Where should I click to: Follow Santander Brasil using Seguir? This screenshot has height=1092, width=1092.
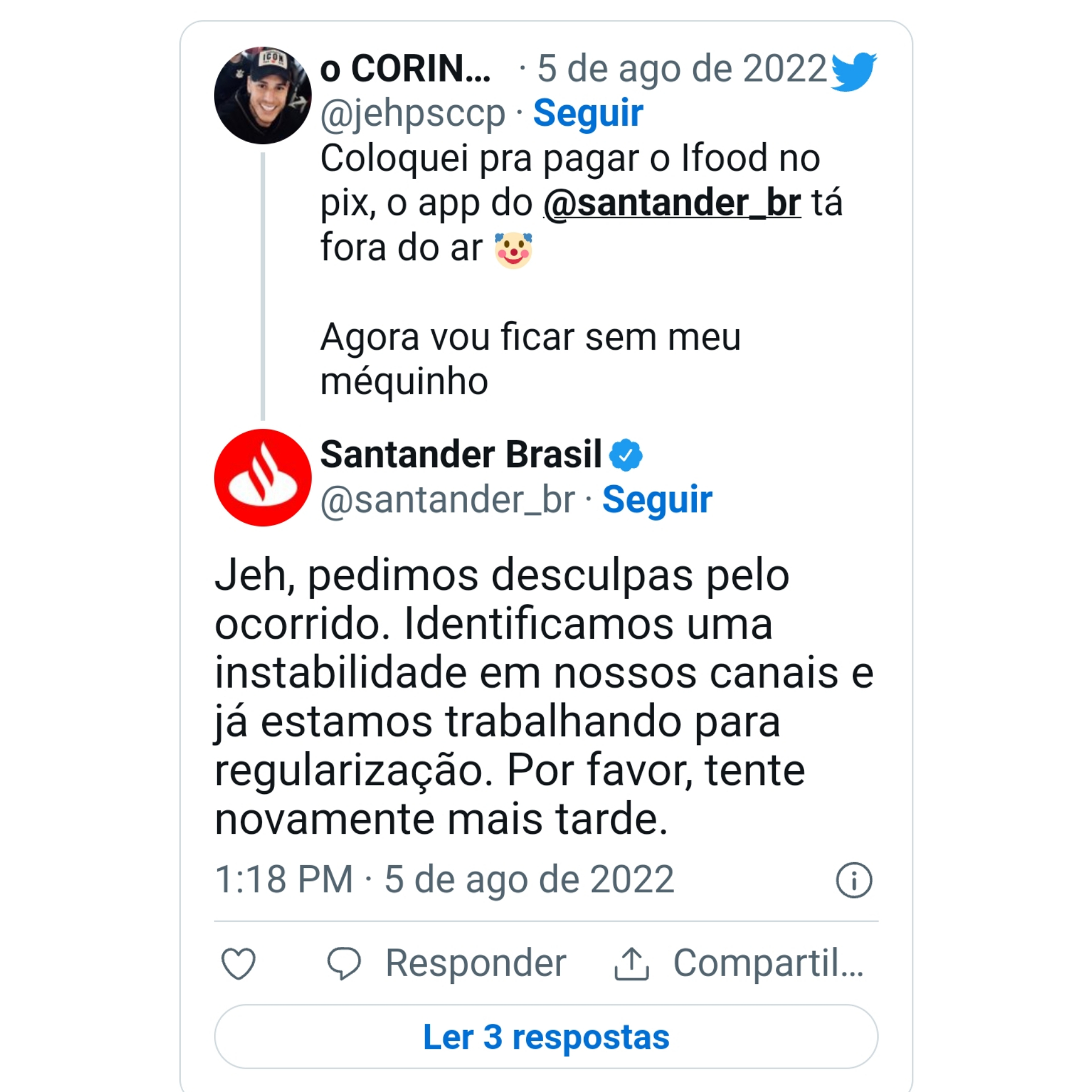[657, 499]
